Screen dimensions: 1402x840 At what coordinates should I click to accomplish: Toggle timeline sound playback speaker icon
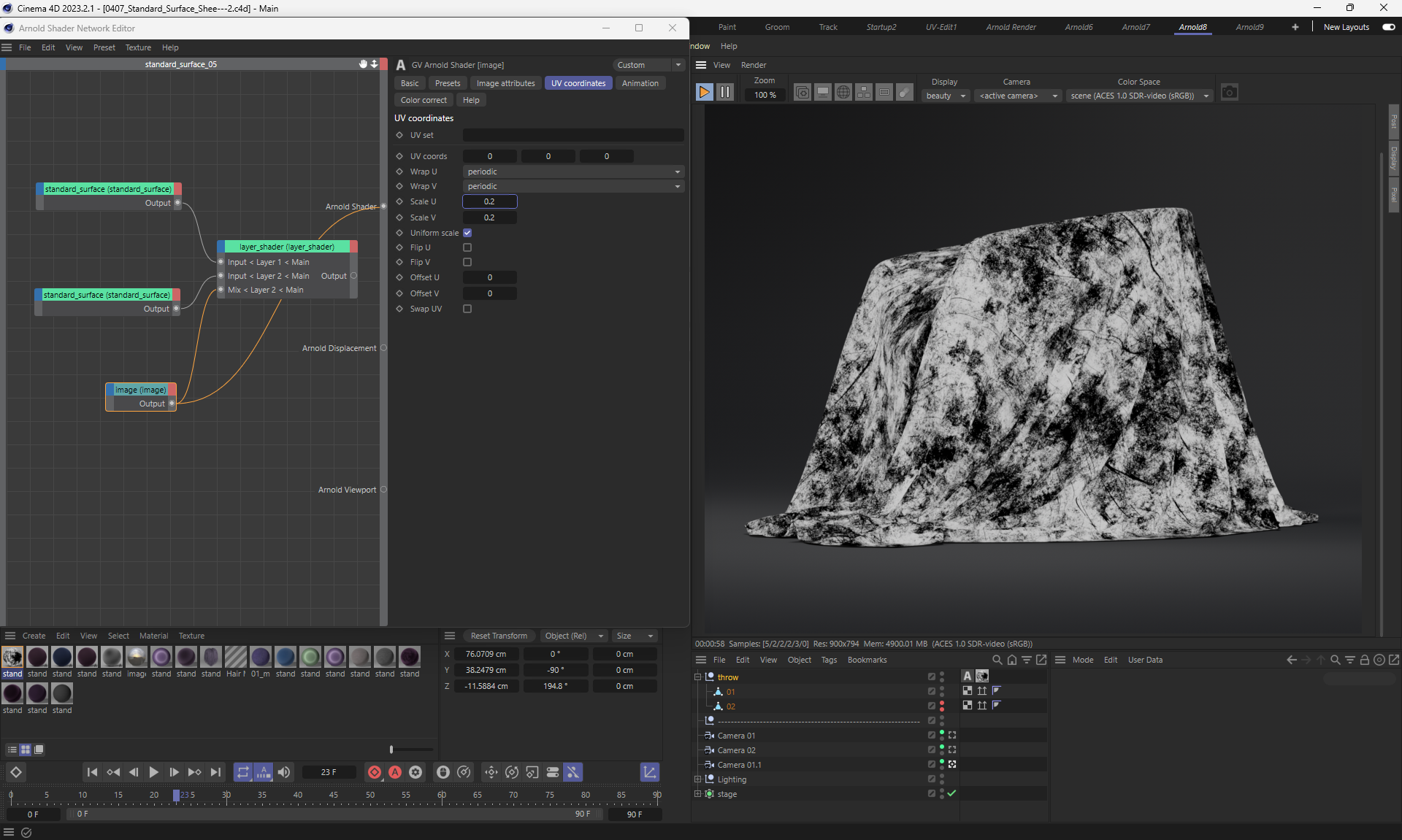(284, 772)
